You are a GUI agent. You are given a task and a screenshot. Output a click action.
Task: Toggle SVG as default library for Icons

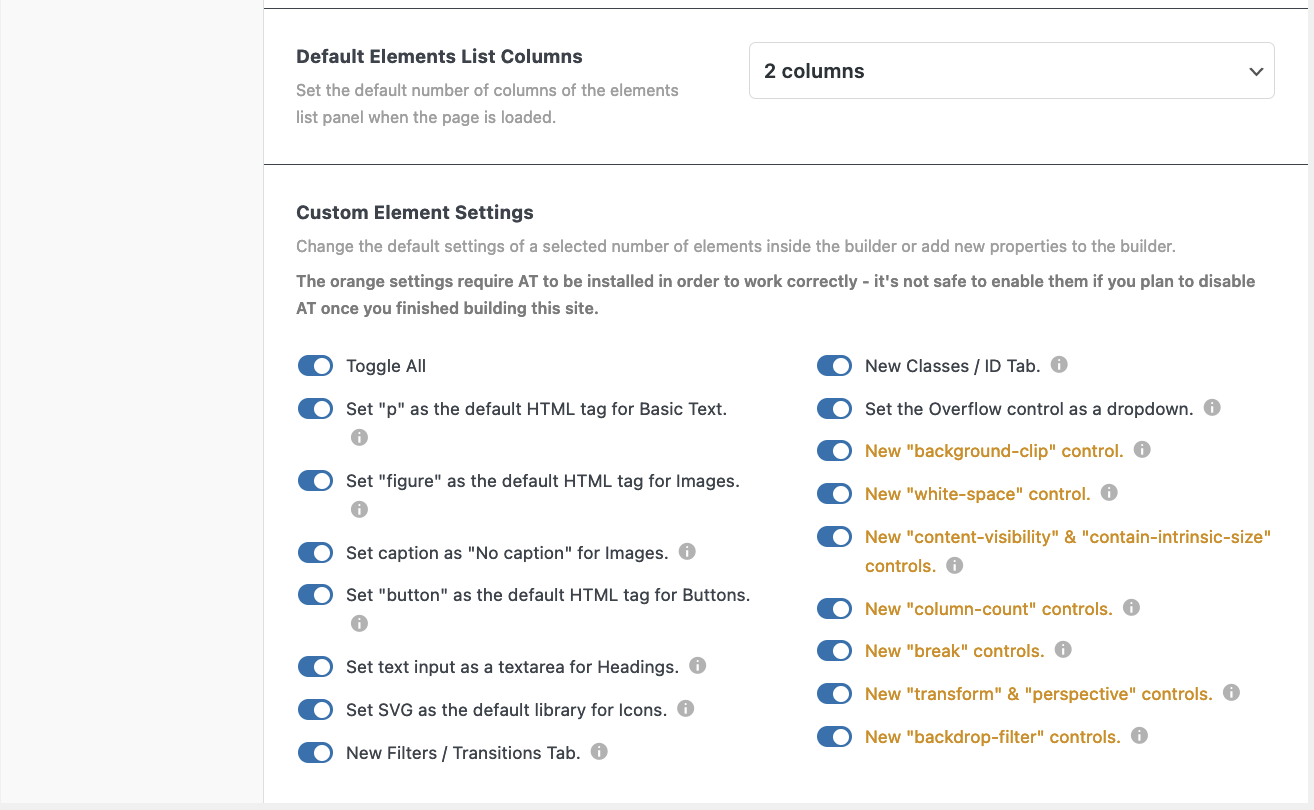click(x=315, y=710)
